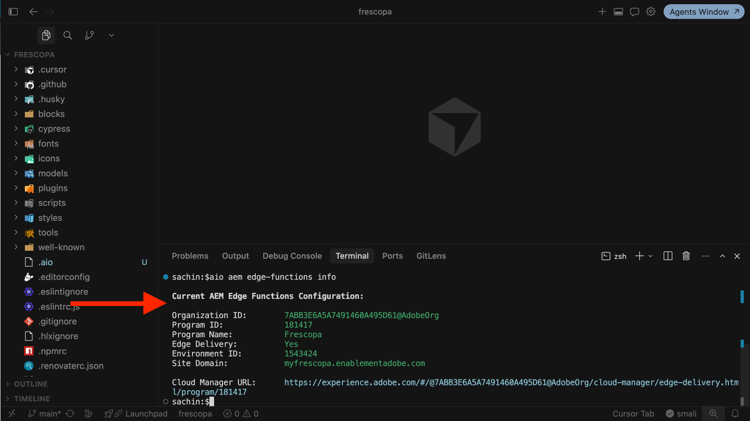Open the Agents Window button
750x421 pixels.
(x=704, y=11)
